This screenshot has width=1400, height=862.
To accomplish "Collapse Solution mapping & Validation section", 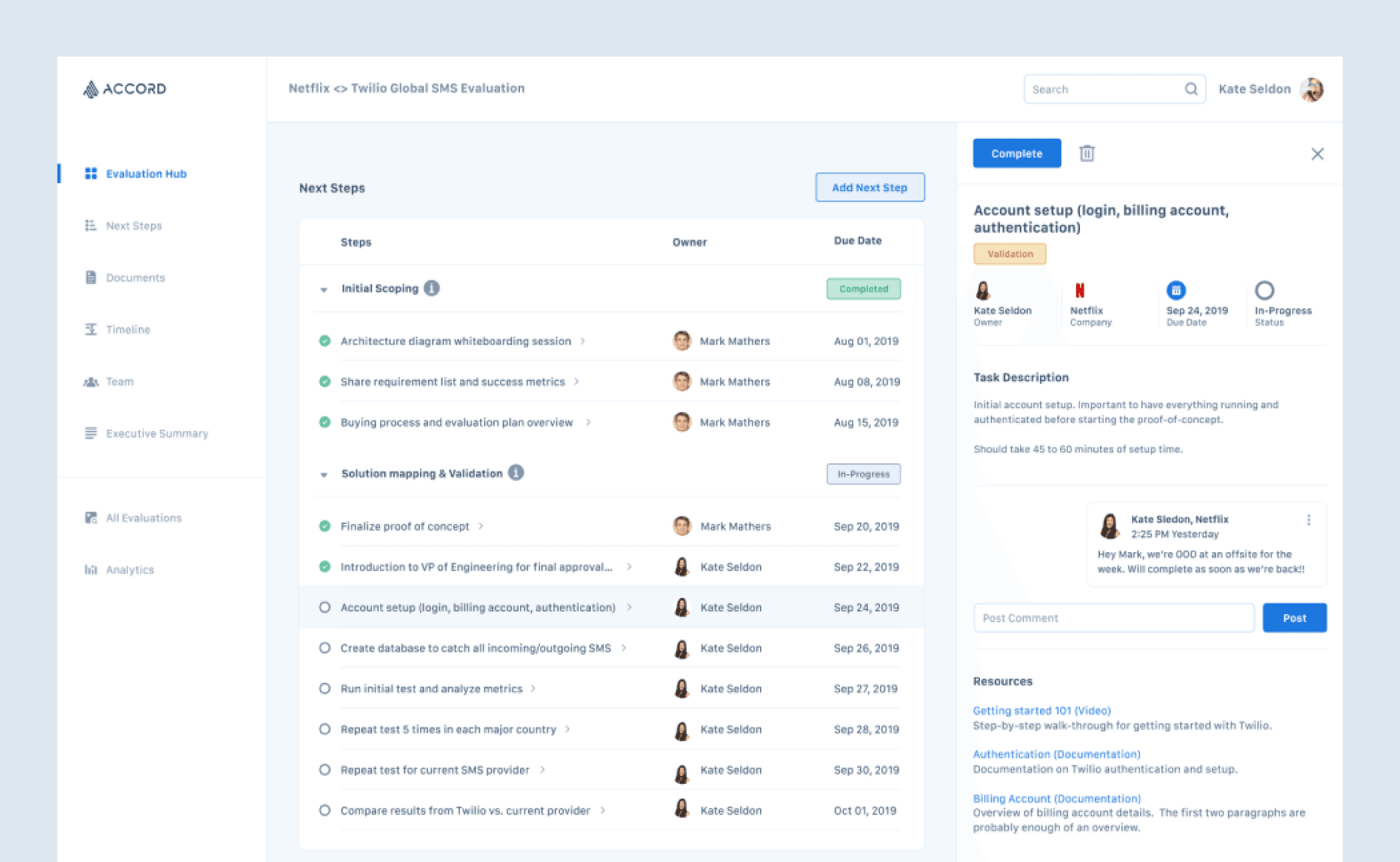I will 324,475.
